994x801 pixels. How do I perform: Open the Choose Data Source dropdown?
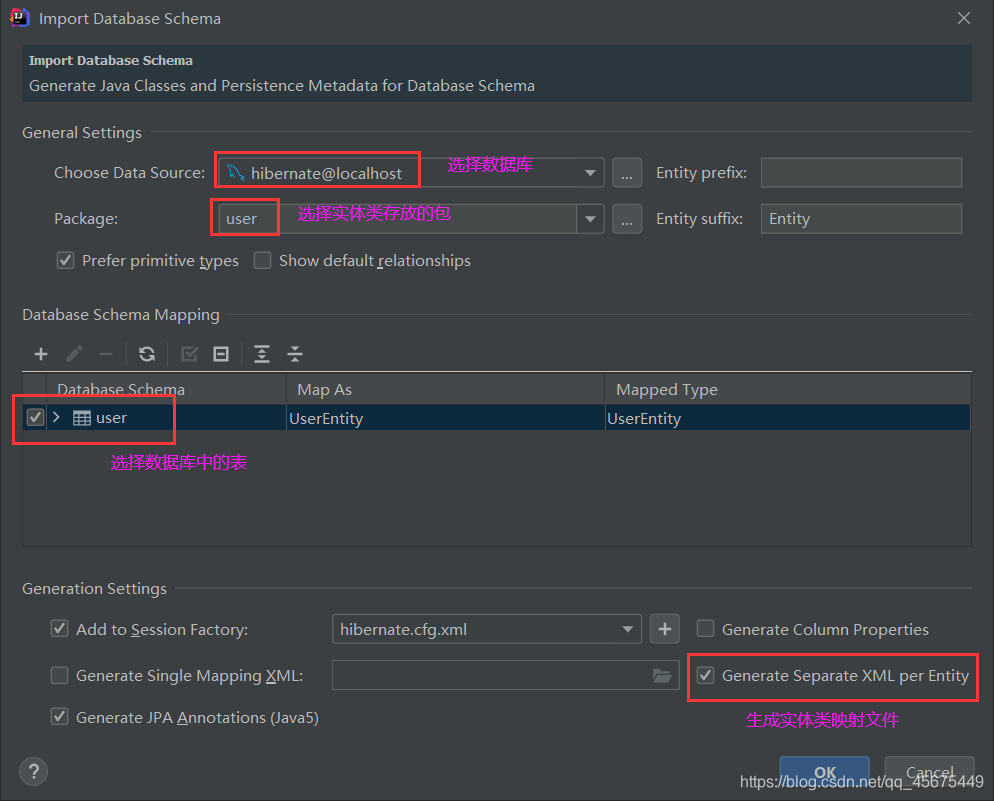point(589,170)
